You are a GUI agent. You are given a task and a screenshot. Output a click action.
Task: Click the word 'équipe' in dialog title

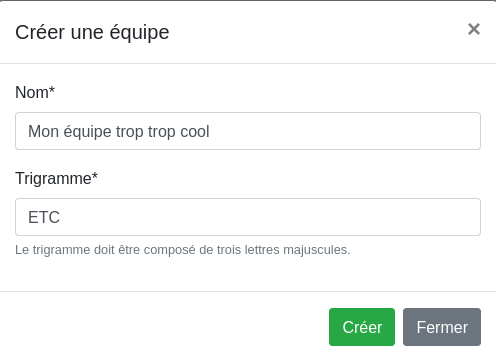(x=139, y=33)
